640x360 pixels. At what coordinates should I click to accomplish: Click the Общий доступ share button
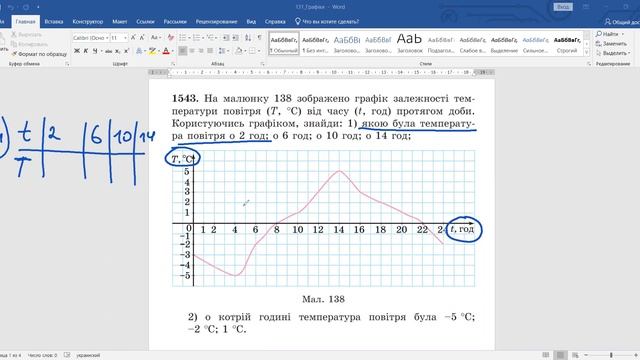click(622, 22)
